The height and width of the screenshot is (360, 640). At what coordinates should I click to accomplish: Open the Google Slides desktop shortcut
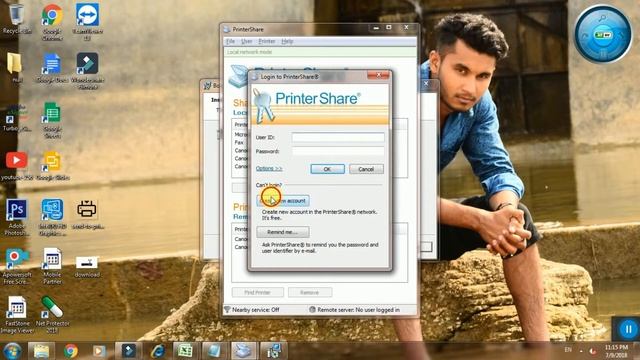tap(52, 166)
